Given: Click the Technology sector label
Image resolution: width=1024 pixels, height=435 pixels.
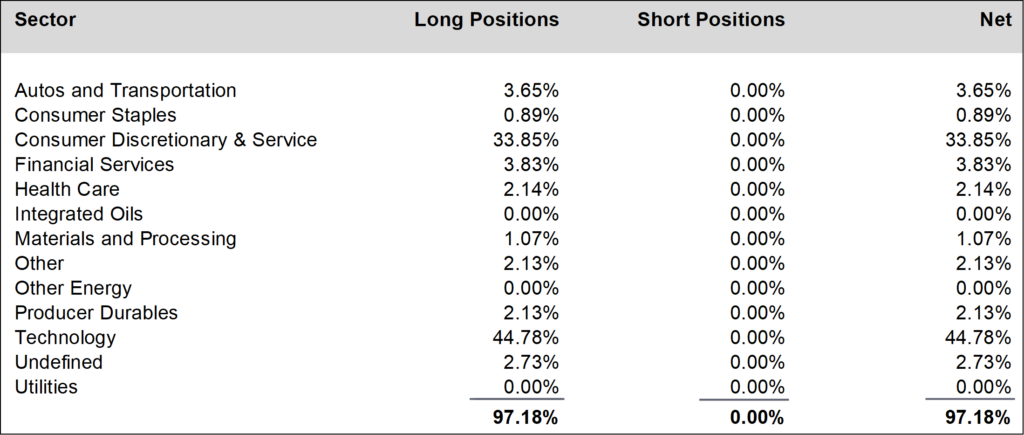Looking at the screenshot, I should pos(65,338).
